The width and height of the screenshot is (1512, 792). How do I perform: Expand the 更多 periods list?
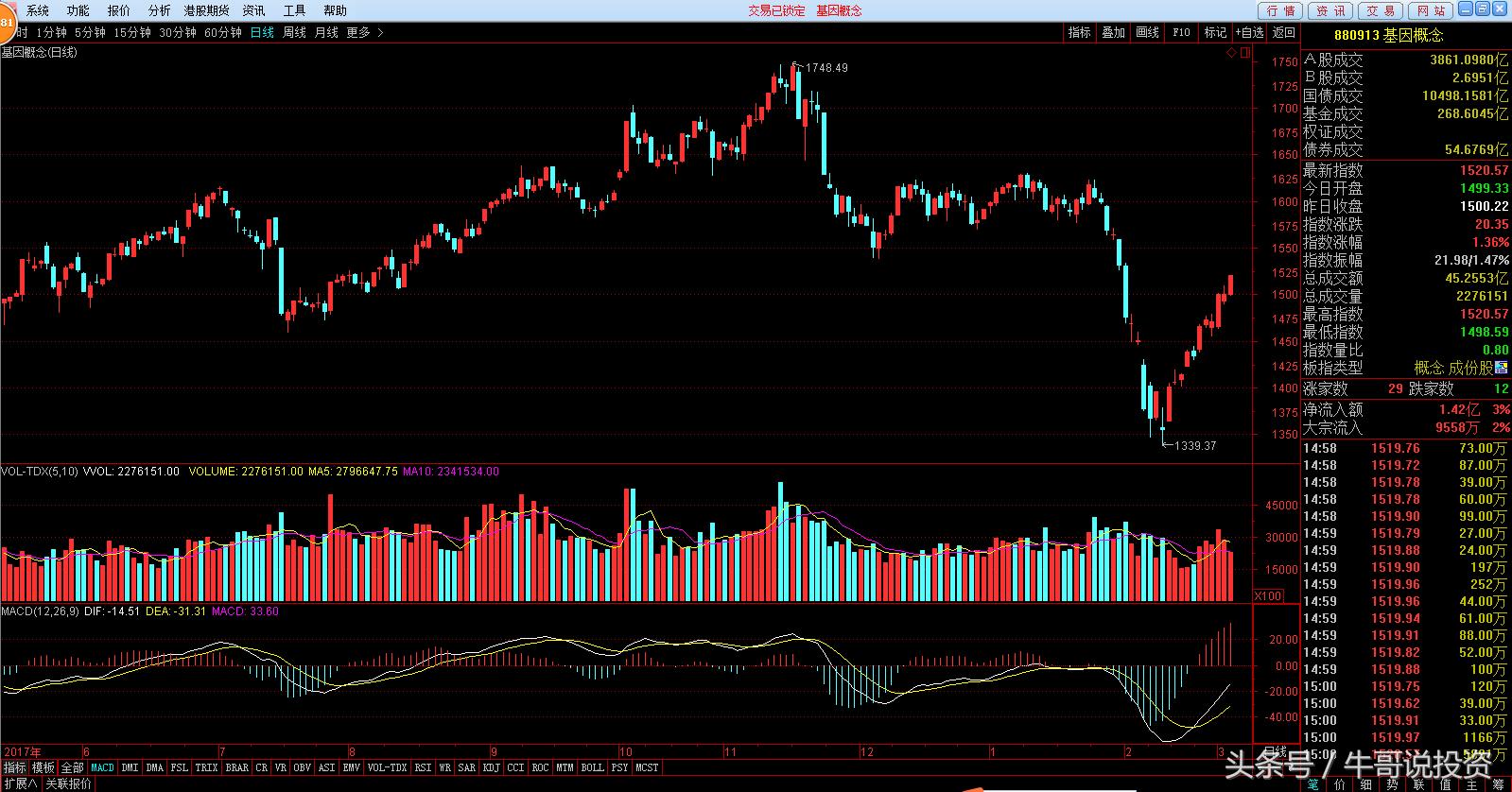tap(364, 32)
